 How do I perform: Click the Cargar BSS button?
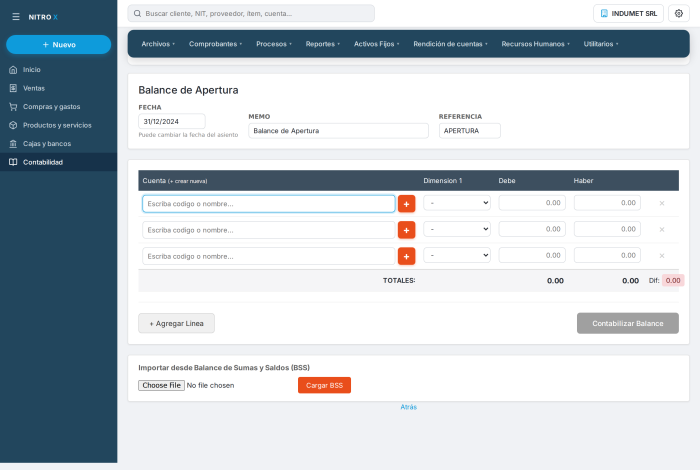(x=324, y=385)
